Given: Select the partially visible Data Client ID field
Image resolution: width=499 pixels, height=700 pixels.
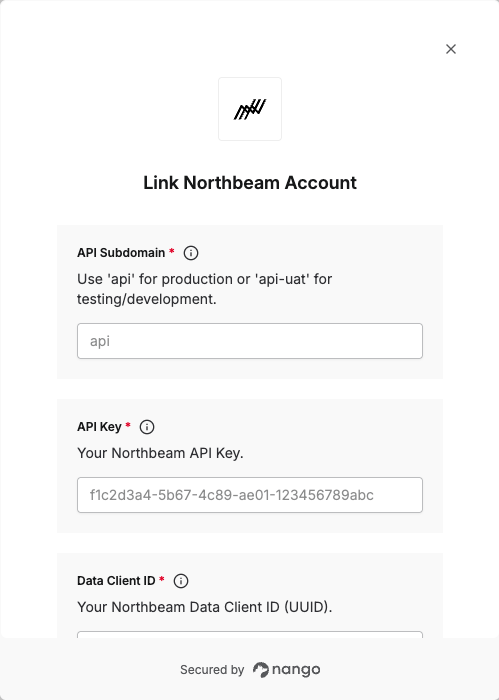Looking at the screenshot, I should [x=250, y=634].
